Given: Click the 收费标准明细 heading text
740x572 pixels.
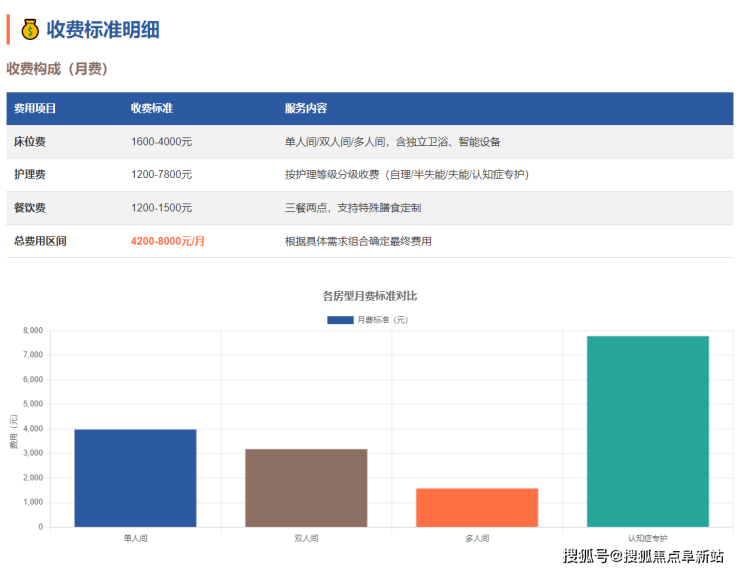Looking at the screenshot, I should click(103, 30).
